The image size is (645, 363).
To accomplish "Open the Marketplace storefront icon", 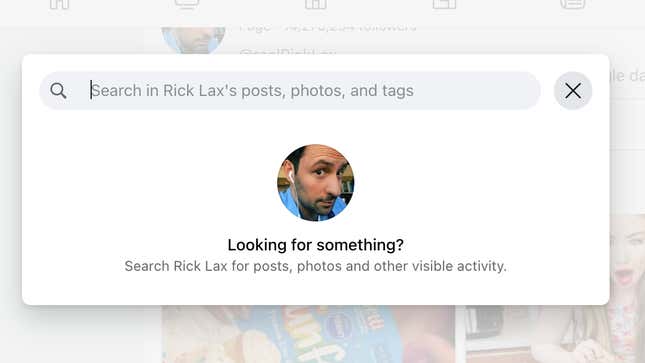I will click(x=316, y=4).
